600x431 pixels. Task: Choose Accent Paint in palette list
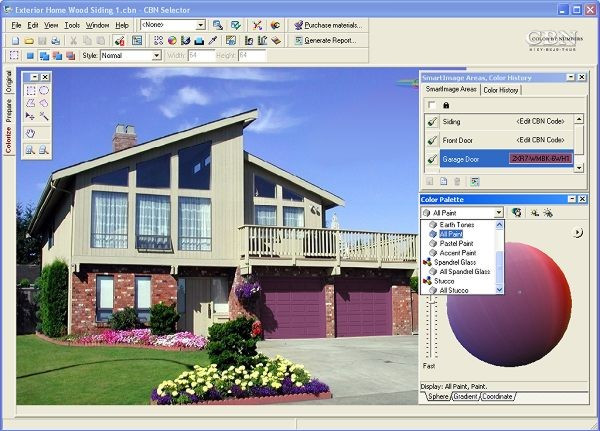coord(458,253)
